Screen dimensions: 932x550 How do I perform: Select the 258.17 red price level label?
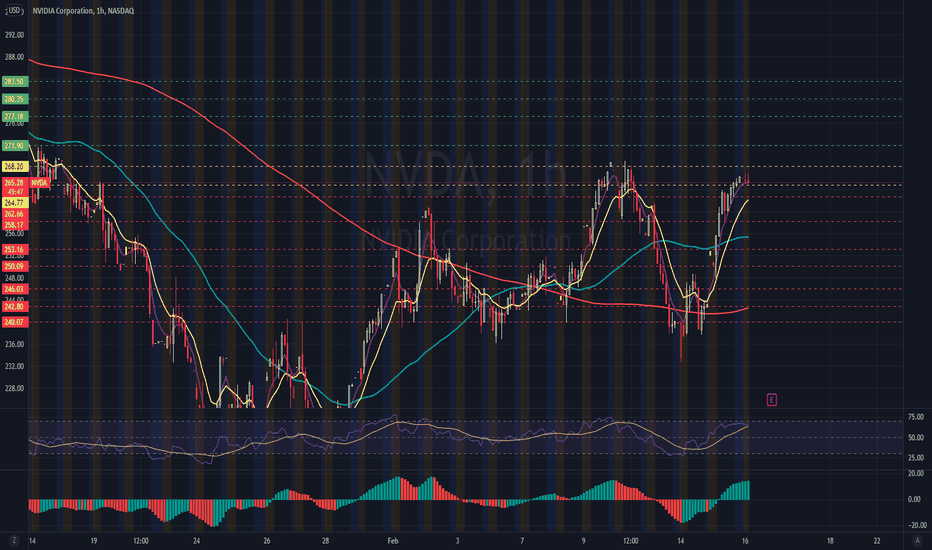click(x=14, y=225)
